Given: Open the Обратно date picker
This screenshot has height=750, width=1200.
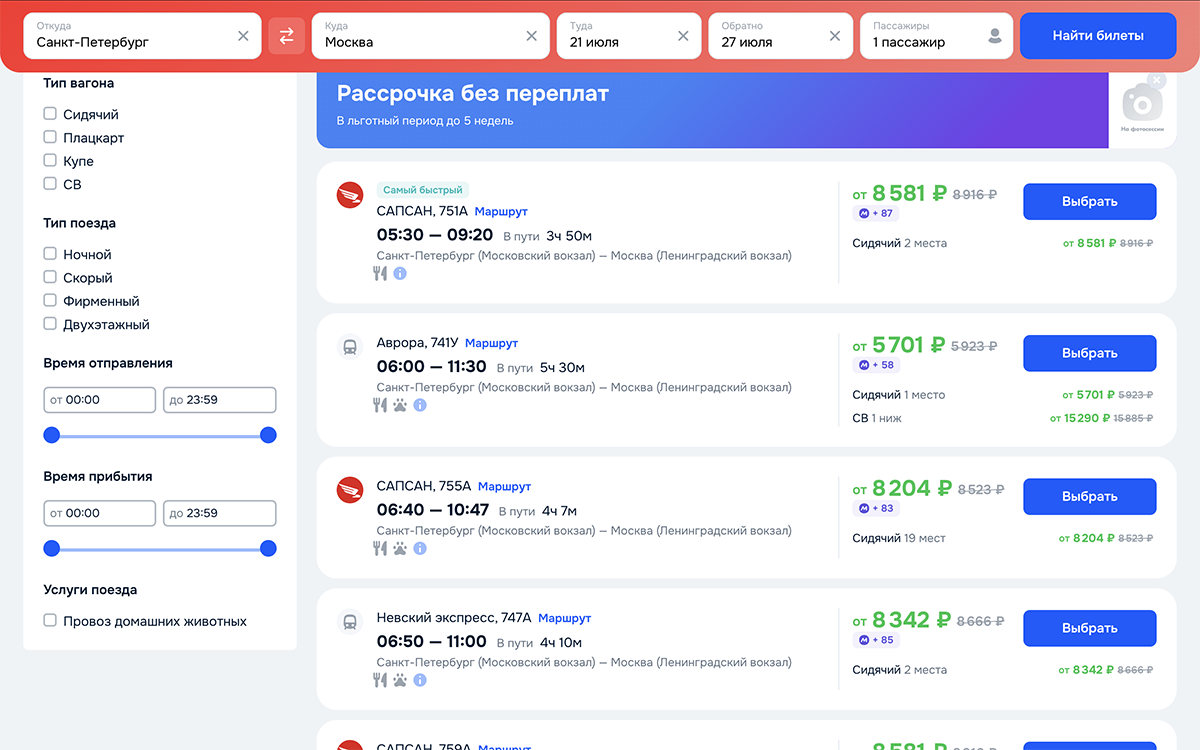Looking at the screenshot, I should coord(781,36).
